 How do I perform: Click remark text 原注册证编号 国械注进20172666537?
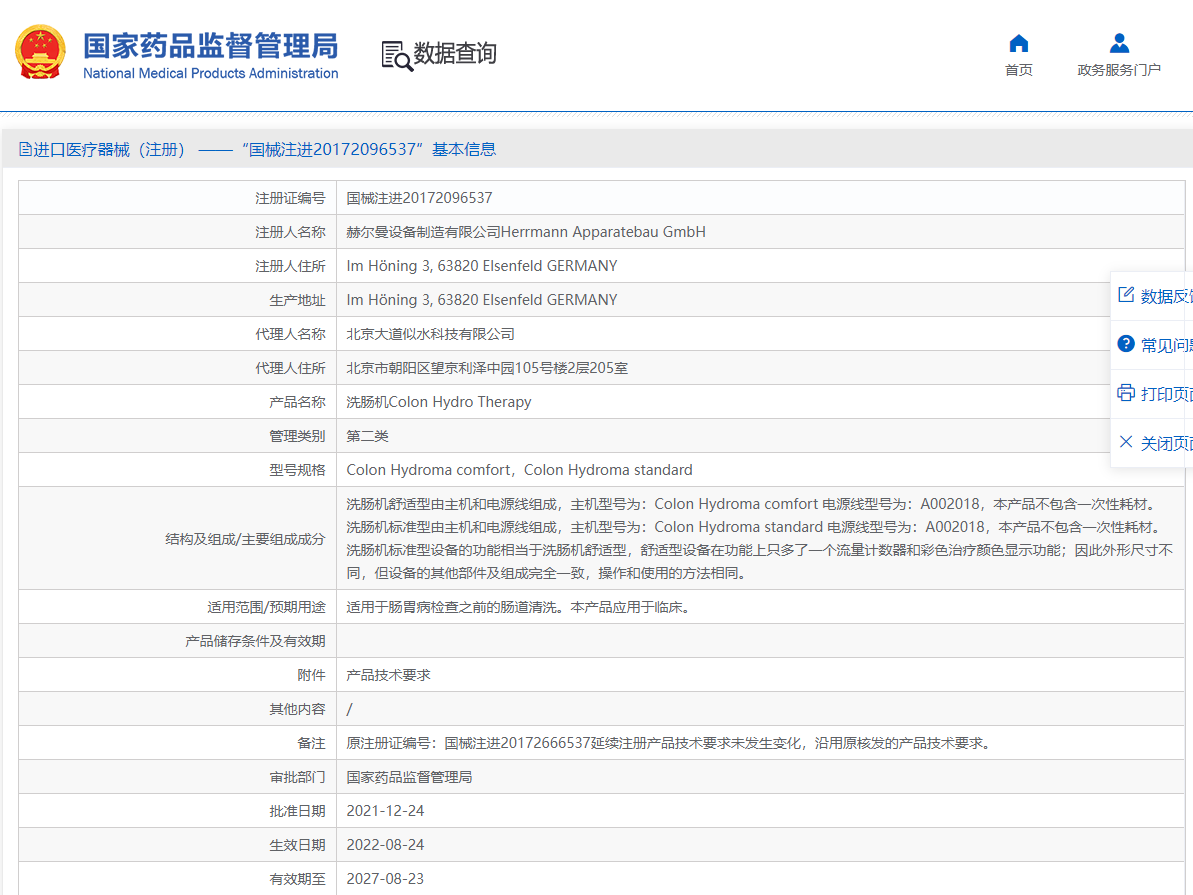[x=670, y=743]
